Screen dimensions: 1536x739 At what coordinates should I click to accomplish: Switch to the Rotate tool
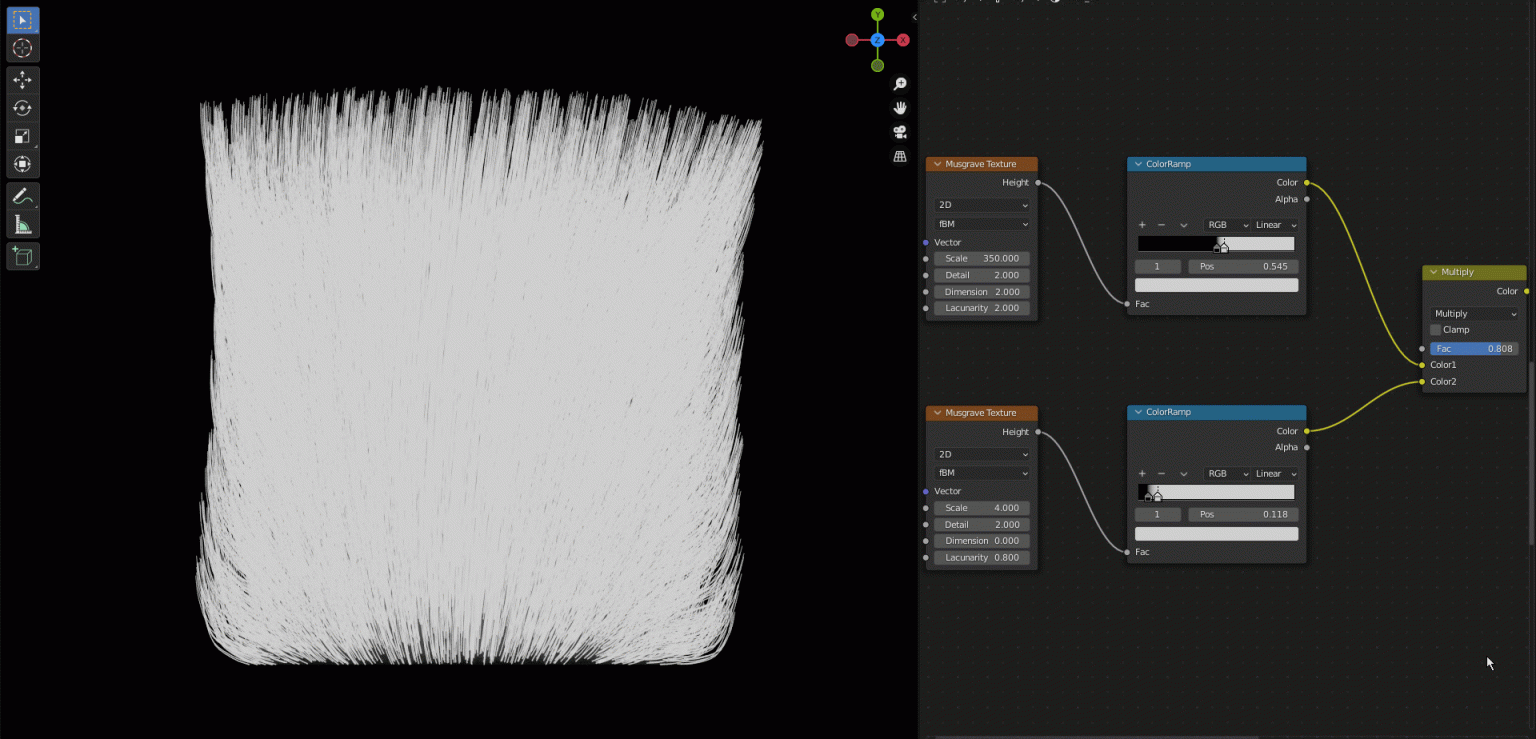pos(22,108)
